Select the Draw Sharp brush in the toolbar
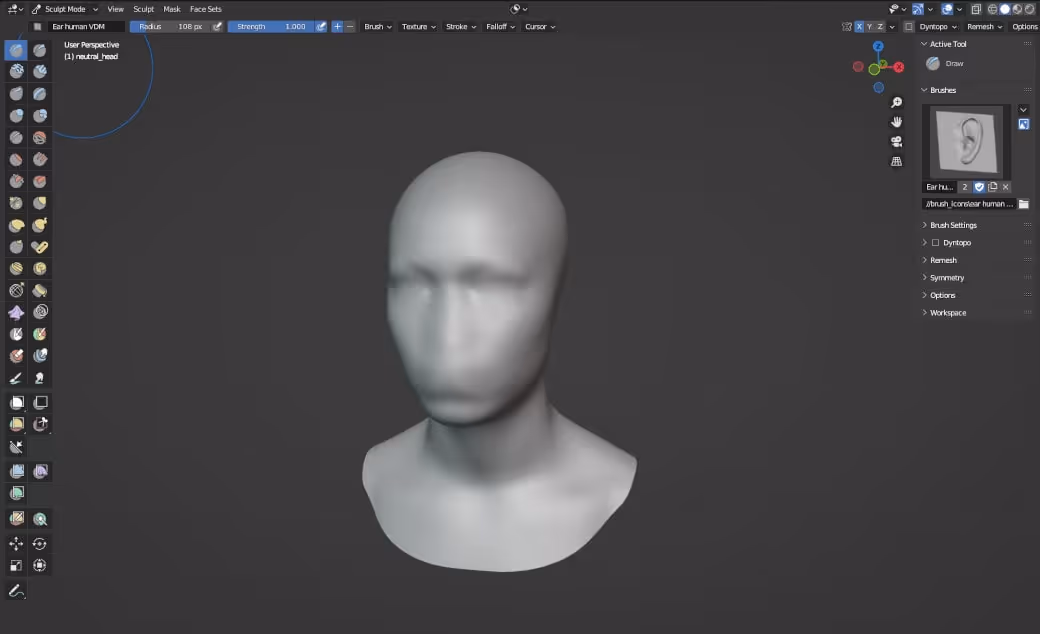 (x=40, y=48)
